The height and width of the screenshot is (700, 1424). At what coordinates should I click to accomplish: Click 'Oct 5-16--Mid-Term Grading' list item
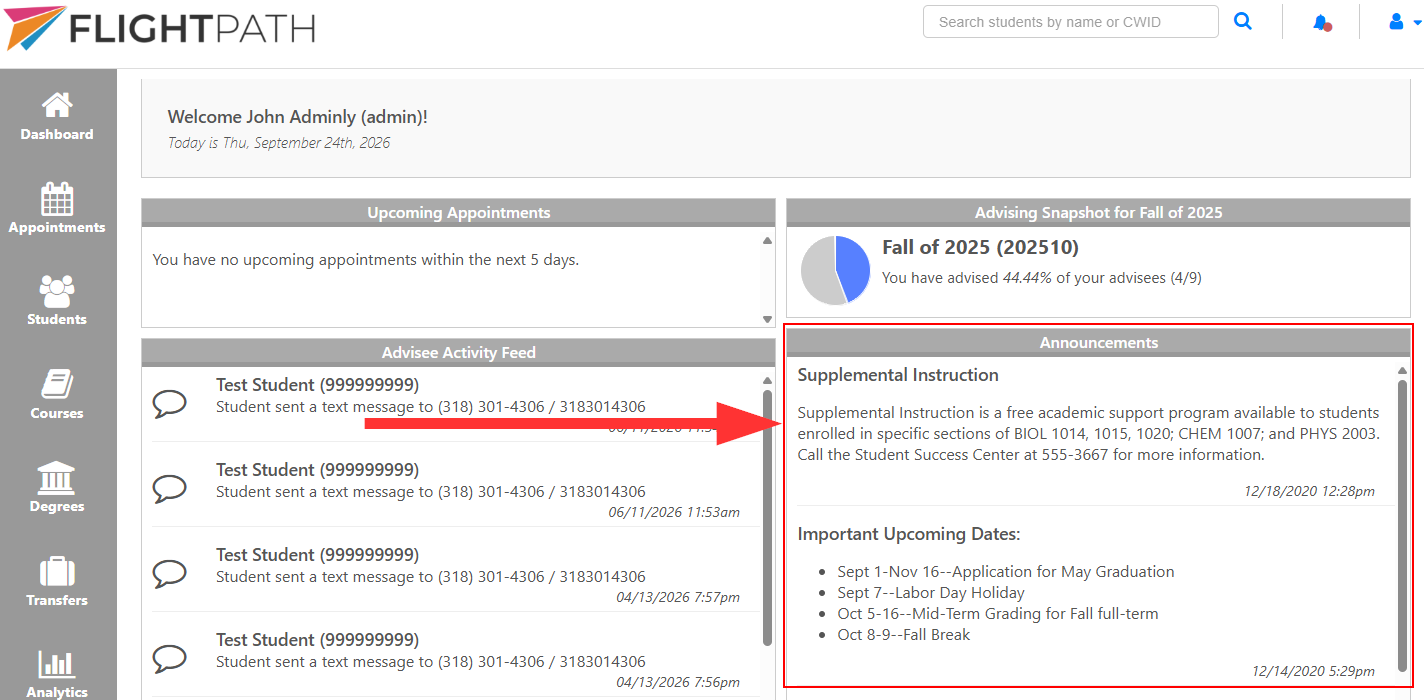[998, 614]
